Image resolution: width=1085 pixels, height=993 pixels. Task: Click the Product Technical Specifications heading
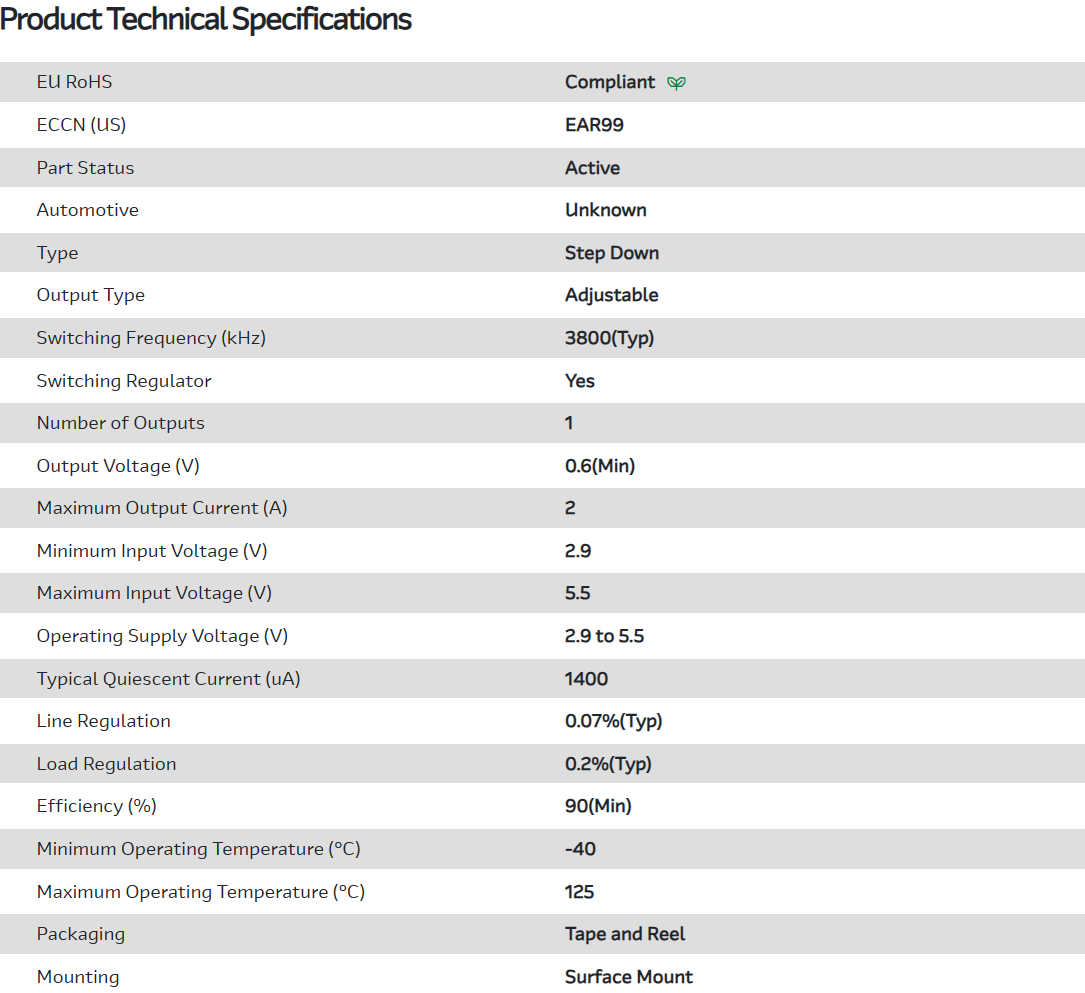pyautogui.click(x=206, y=20)
